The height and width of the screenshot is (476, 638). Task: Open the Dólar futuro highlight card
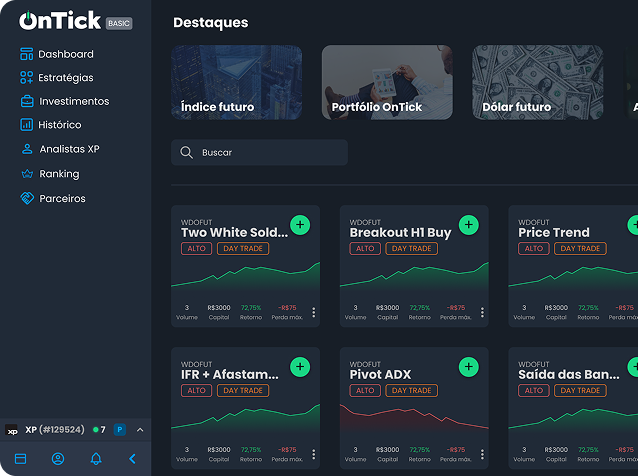click(x=537, y=82)
